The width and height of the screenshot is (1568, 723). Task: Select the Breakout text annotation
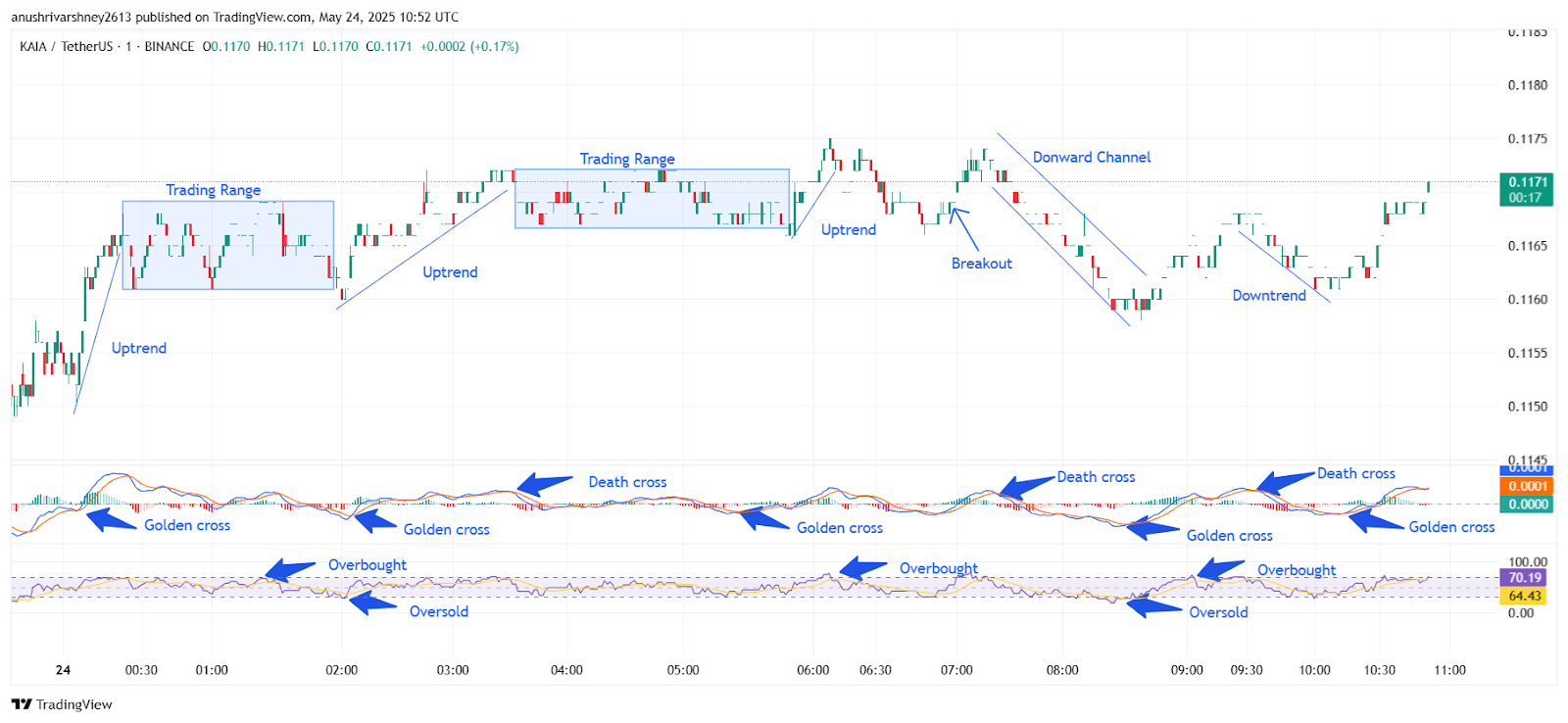pyautogui.click(x=982, y=264)
